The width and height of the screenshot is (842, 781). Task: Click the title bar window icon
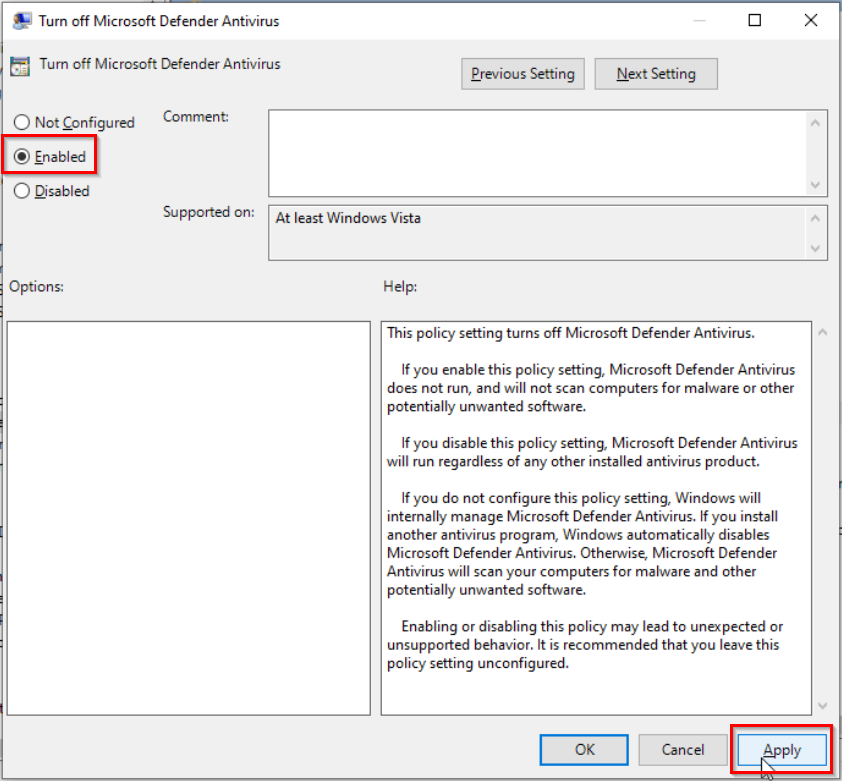pos(21,21)
